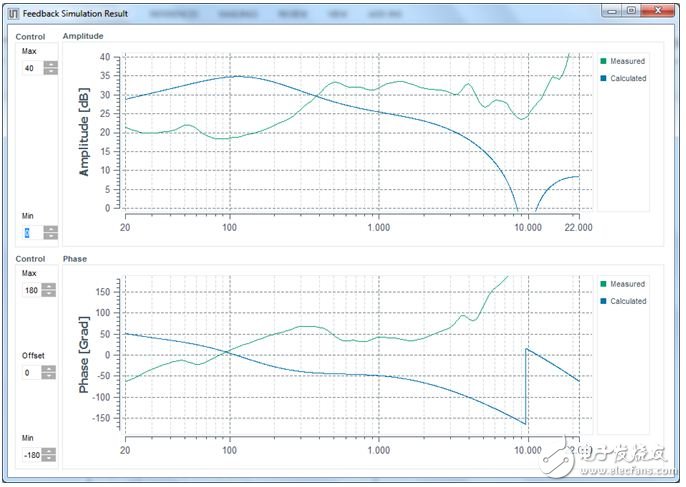Decrease Amplitude Min value with down arrow
The image size is (686, 487).
[x=51, y=236]
